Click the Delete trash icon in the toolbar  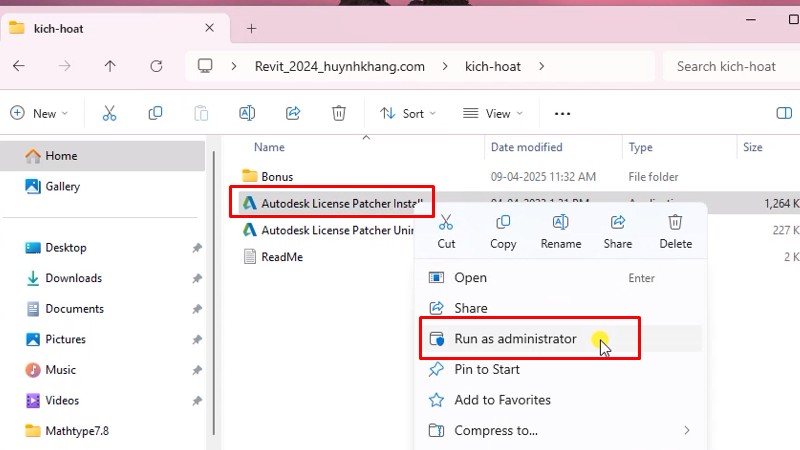[x=339, y=113]
